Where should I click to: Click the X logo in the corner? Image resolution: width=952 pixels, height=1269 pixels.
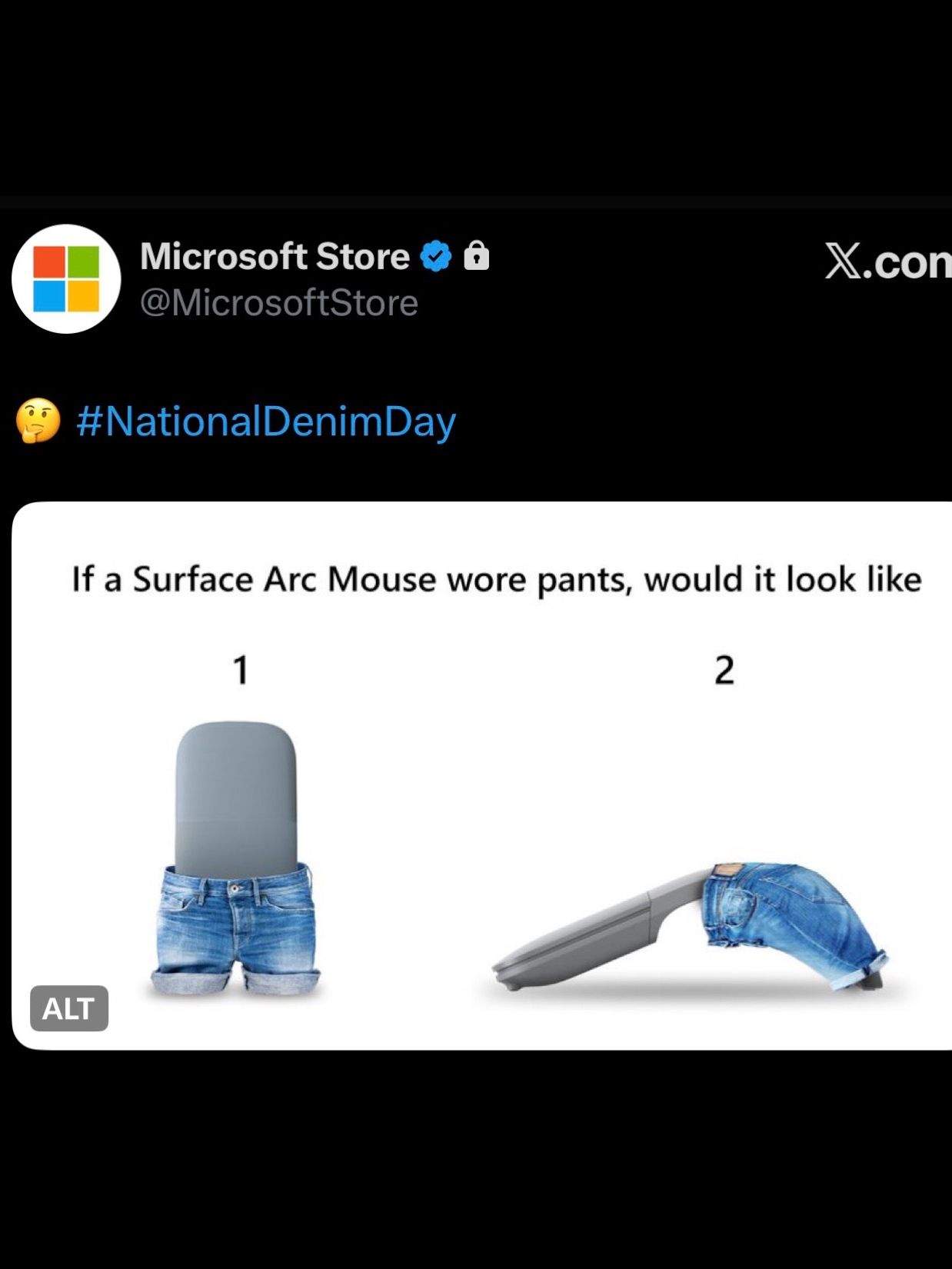coord(845,261)
